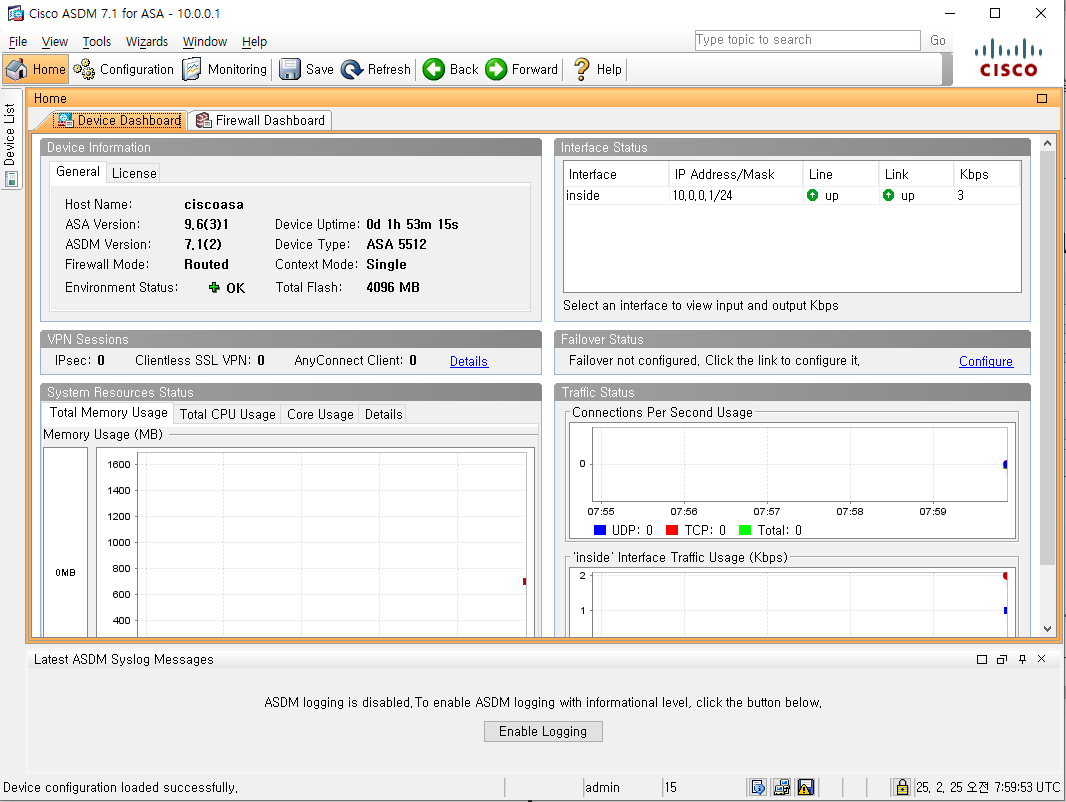Click the networked computers status bar icon

[781, 787]
